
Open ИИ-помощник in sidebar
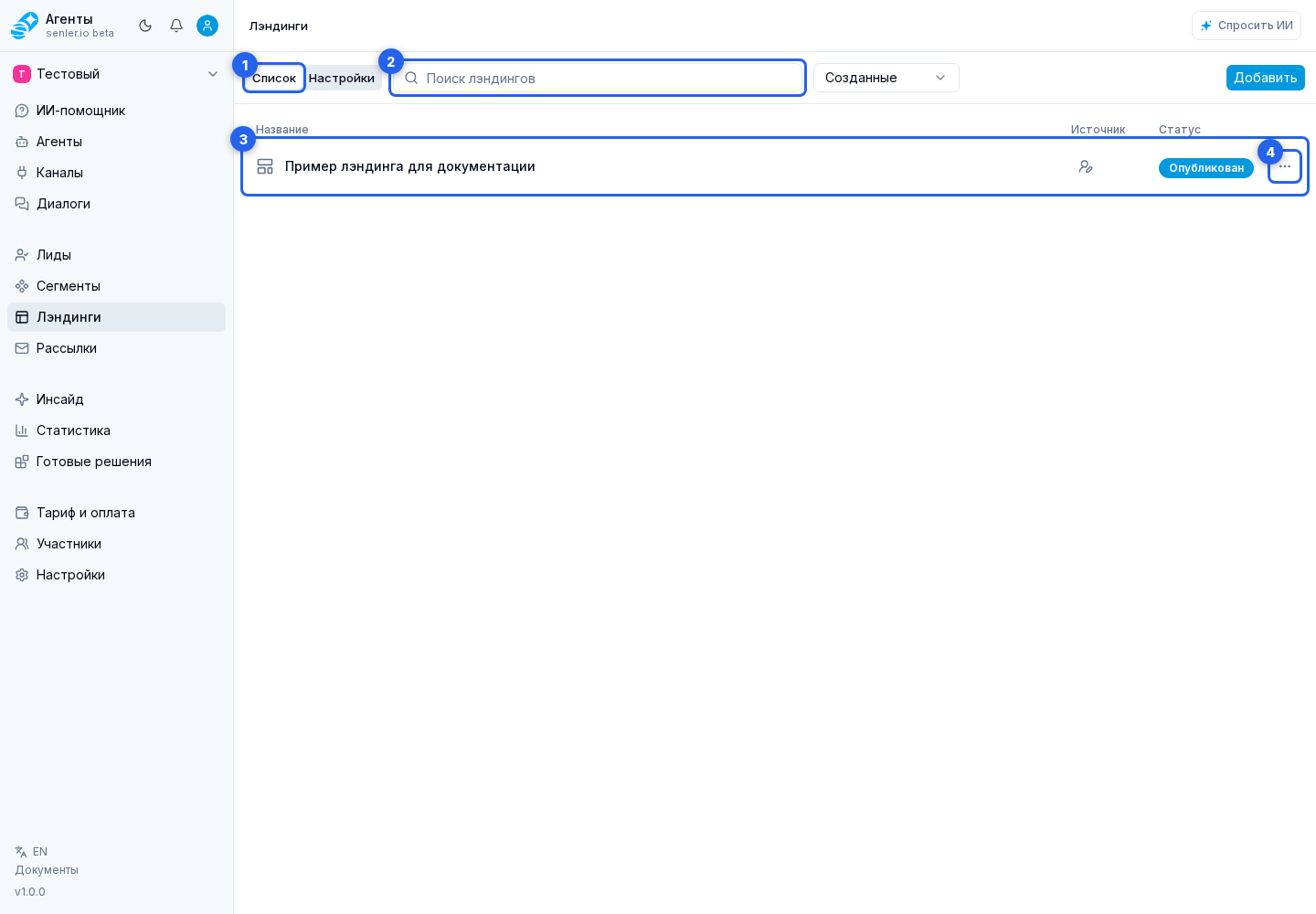[116, 111]
